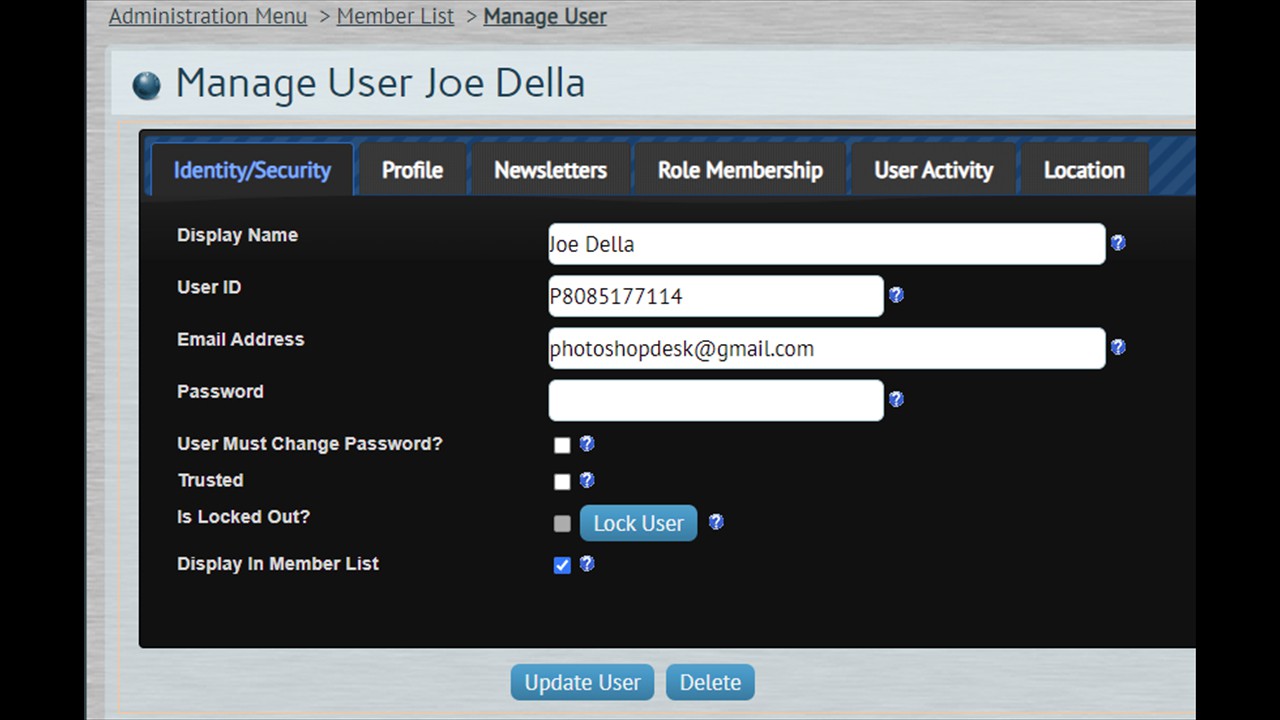Click the 'Is Locked Out?' label text

pos(243,517)
